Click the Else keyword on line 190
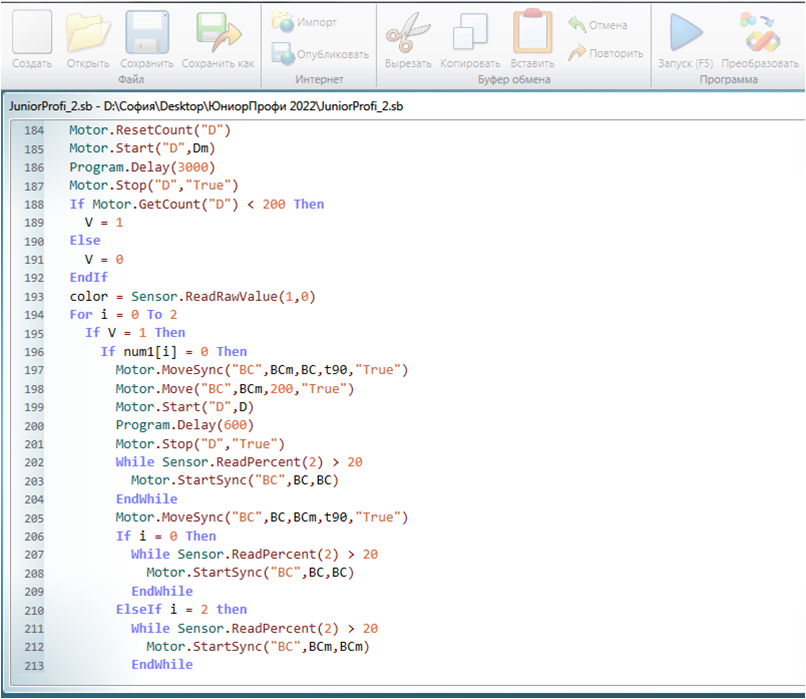Viewport: 806px width, 699px height. pyautogui.click(x=85, y=241)
